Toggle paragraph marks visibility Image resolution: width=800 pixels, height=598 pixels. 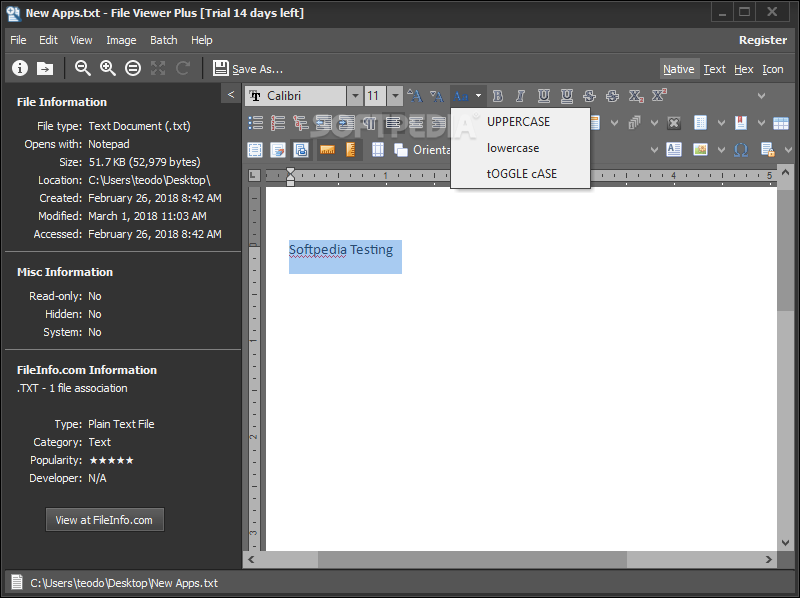(369, 123)
